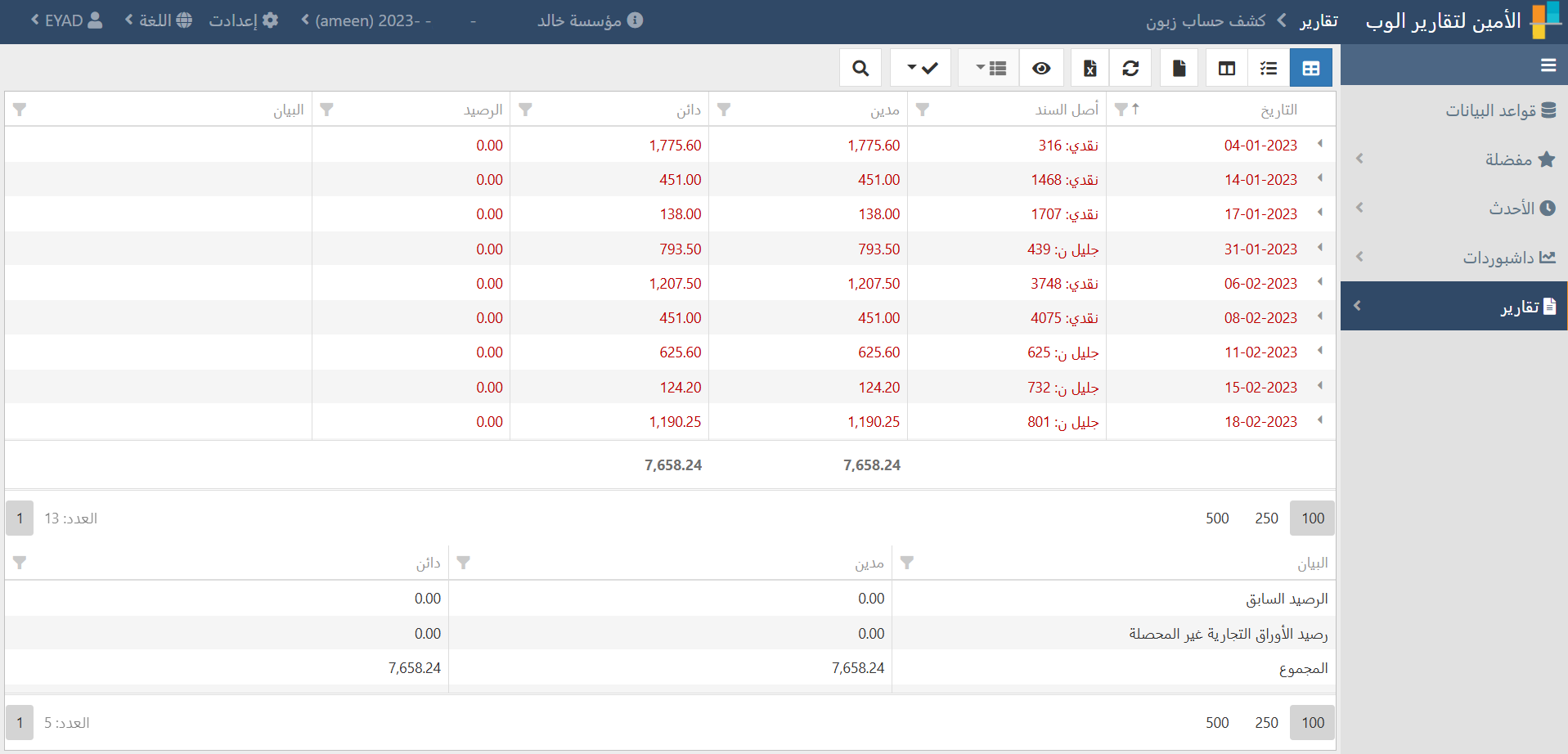Click the search magnifier toolbar icon
The image size is (1568, 754).
tap(860, 68)
